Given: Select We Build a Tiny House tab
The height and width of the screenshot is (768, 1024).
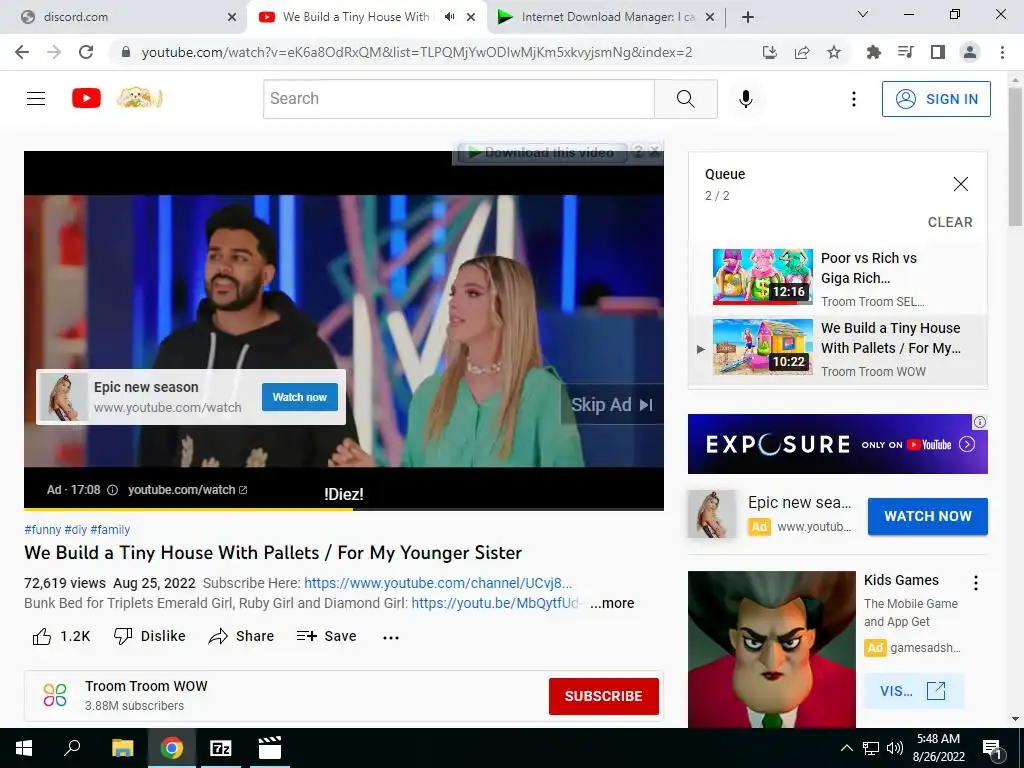Looking at the screenshot, I should [x=356, y=17].
